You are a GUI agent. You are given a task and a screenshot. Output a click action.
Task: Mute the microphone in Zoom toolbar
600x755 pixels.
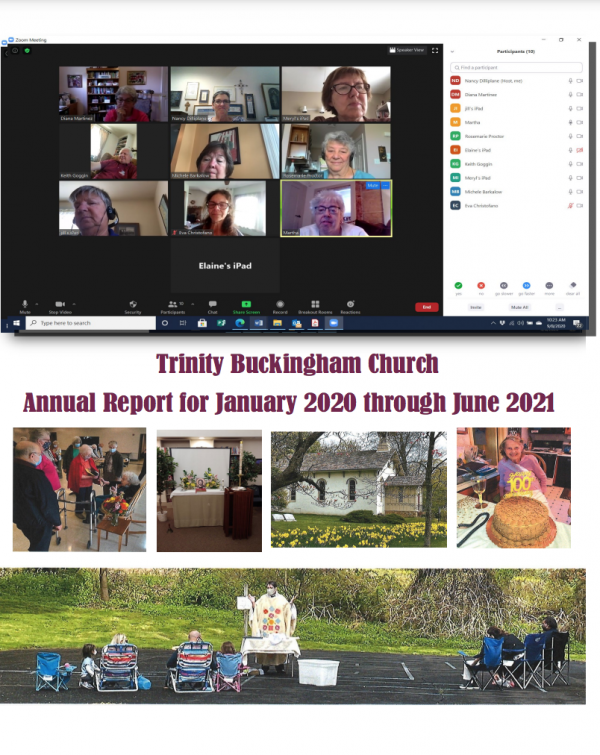(x=25, y=306)
